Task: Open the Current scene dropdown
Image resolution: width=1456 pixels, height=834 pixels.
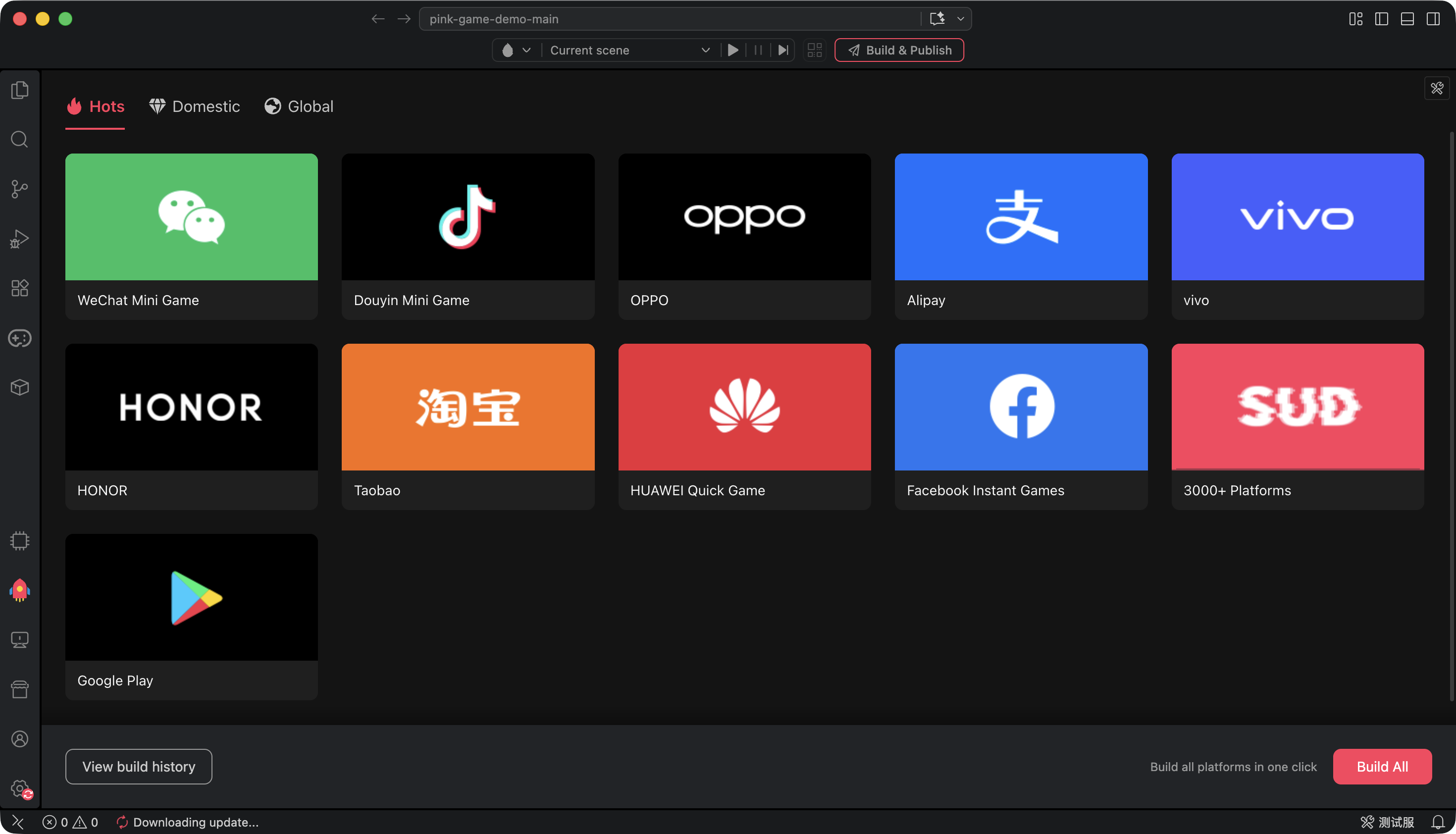Action: click(x=629, y=50)
